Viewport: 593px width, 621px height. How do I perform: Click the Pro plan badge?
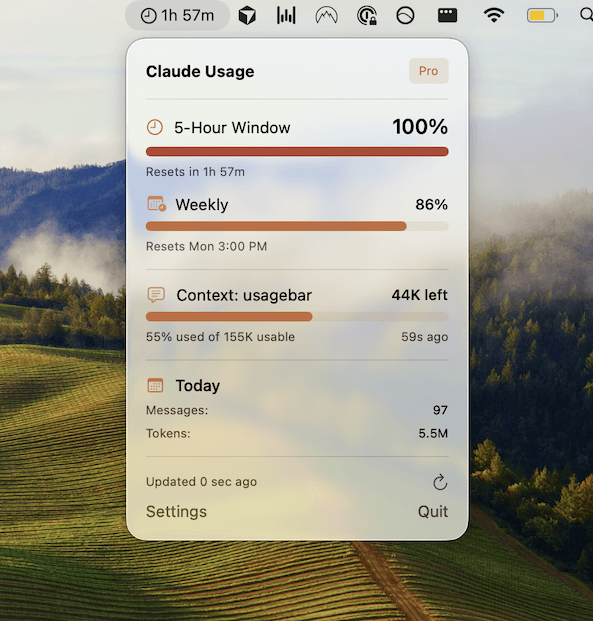(x=429, y=71)
